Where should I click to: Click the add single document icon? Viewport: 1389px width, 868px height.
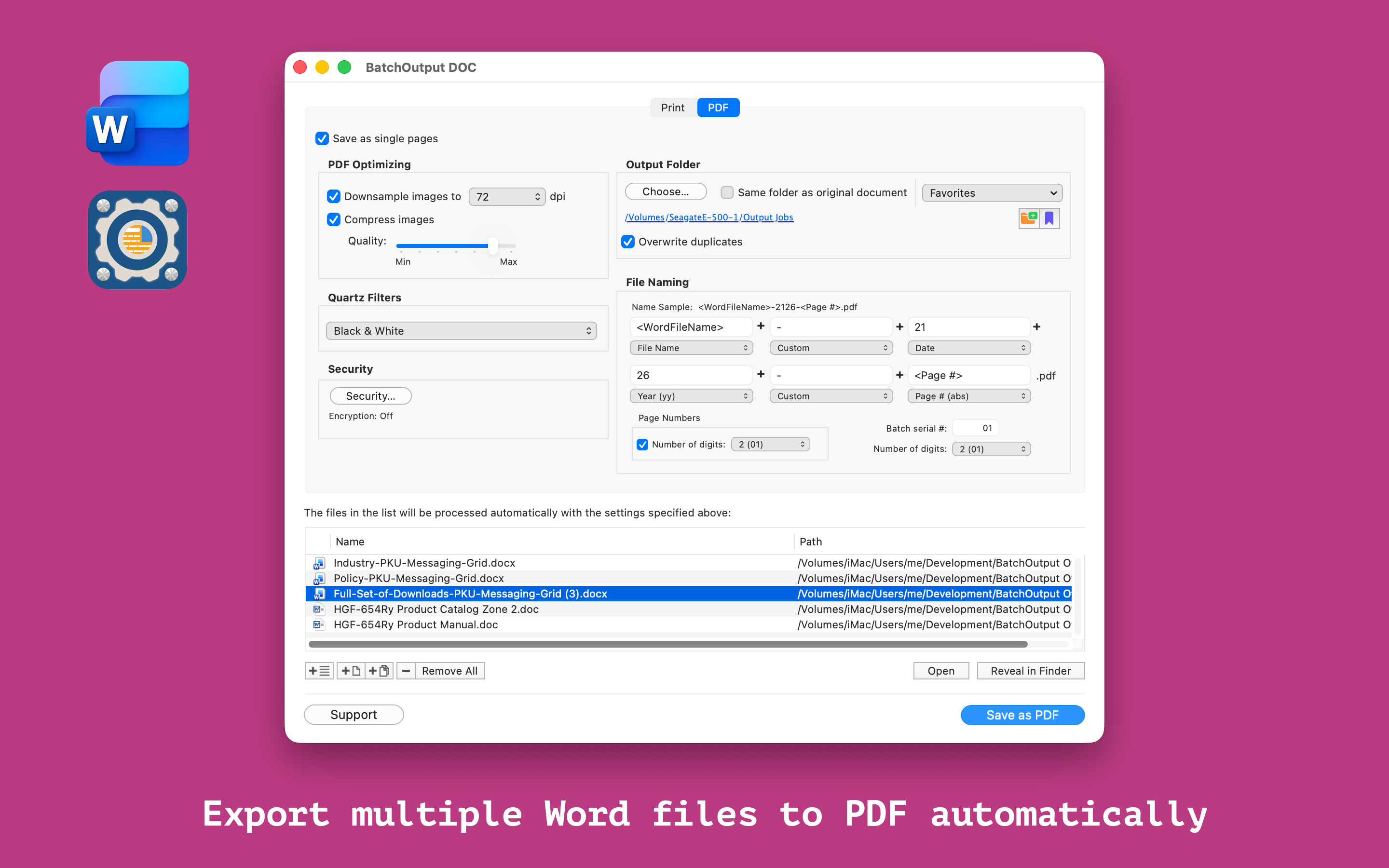(x=351, y=670)
